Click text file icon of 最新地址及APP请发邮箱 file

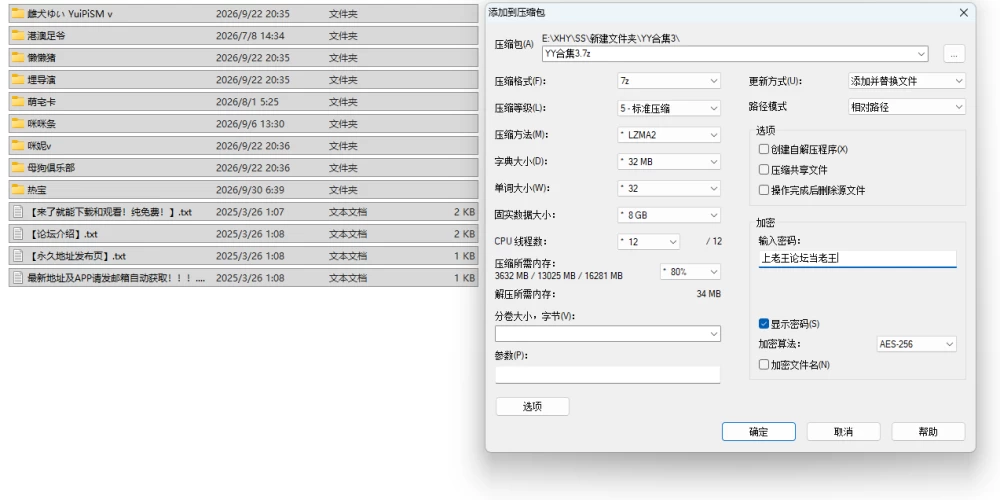click(x=18, y=277)
